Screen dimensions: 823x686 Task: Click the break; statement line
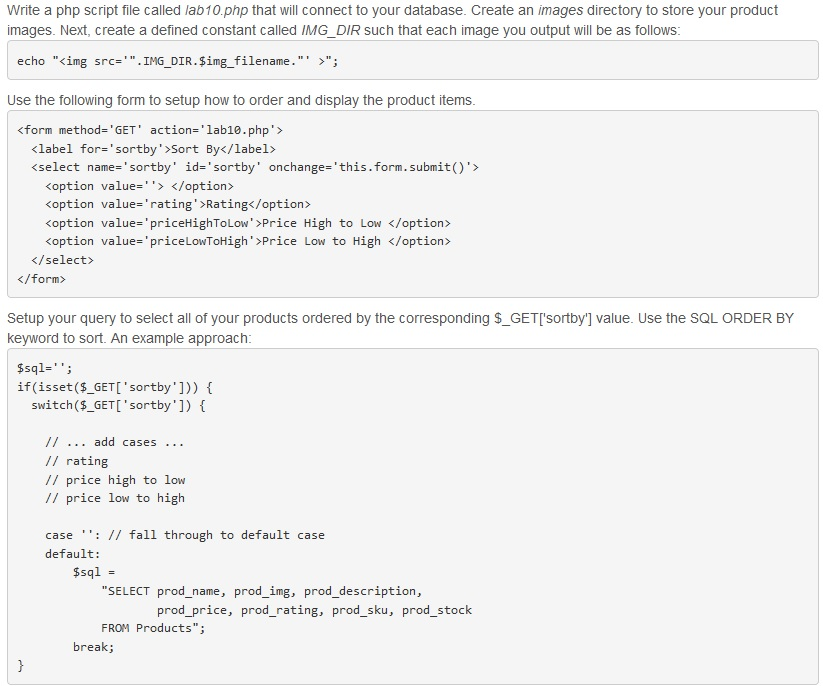(93, 647)
